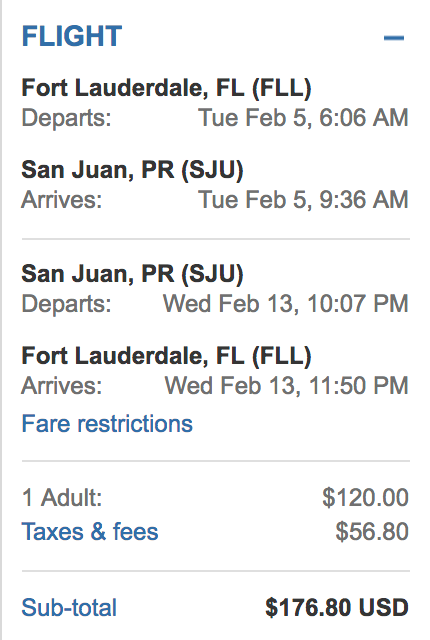Click the Arrives label under outbound San Juan

coord(62,200)
